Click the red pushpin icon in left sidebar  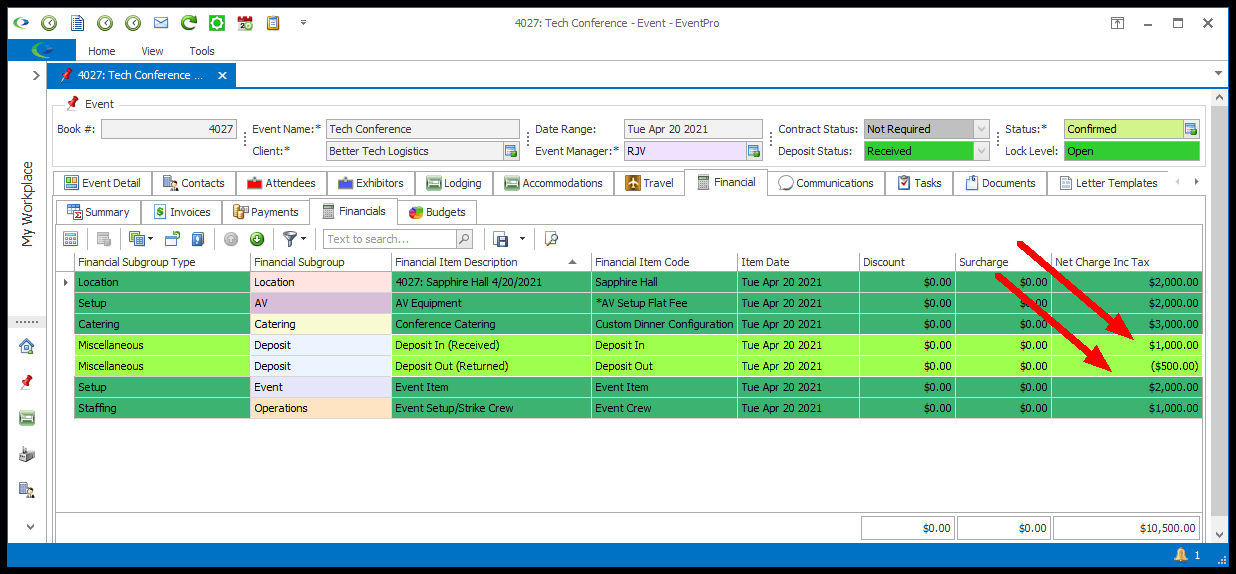(x=27, y=382)
